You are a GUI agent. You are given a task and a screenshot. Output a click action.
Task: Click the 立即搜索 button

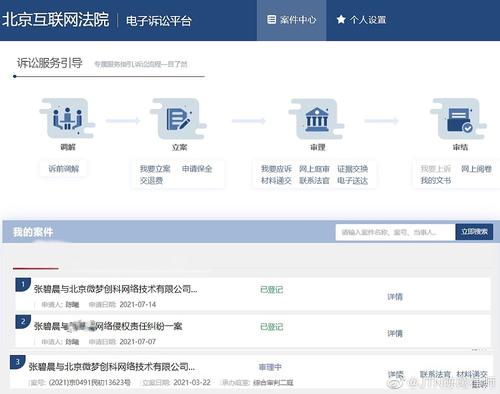click(474, 232)
